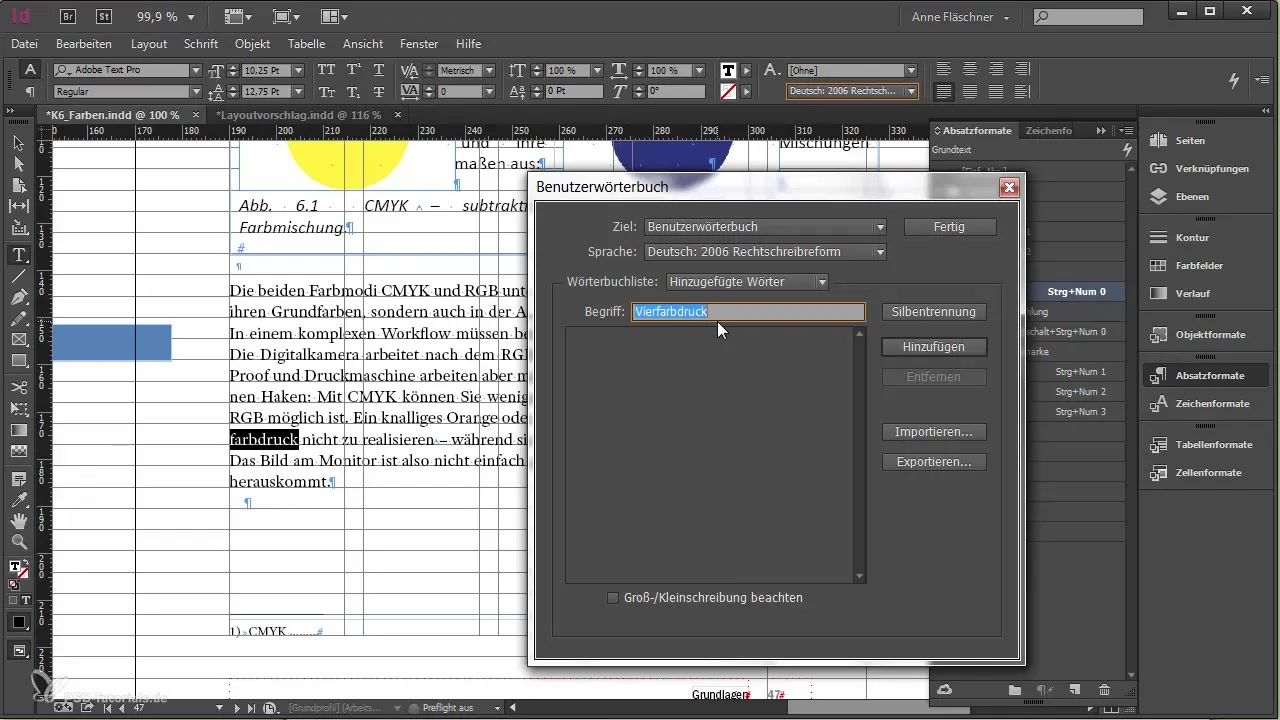
Task: Open the Schrift menu
Action: 201,44
